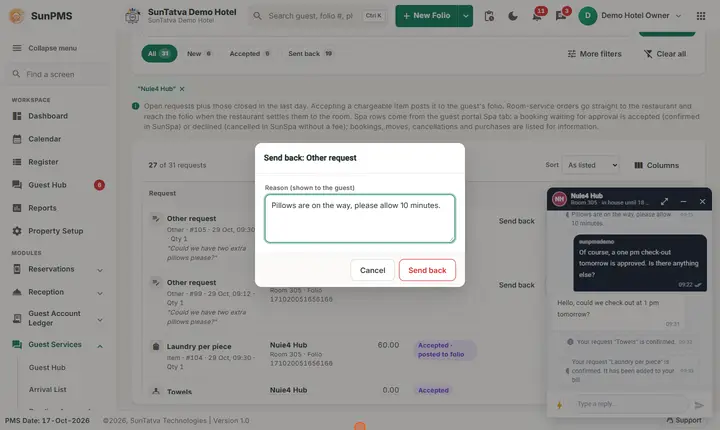Open the Sort As listed dropdown
This screenshot has width=720, height=430.
(x=591, y=165)
